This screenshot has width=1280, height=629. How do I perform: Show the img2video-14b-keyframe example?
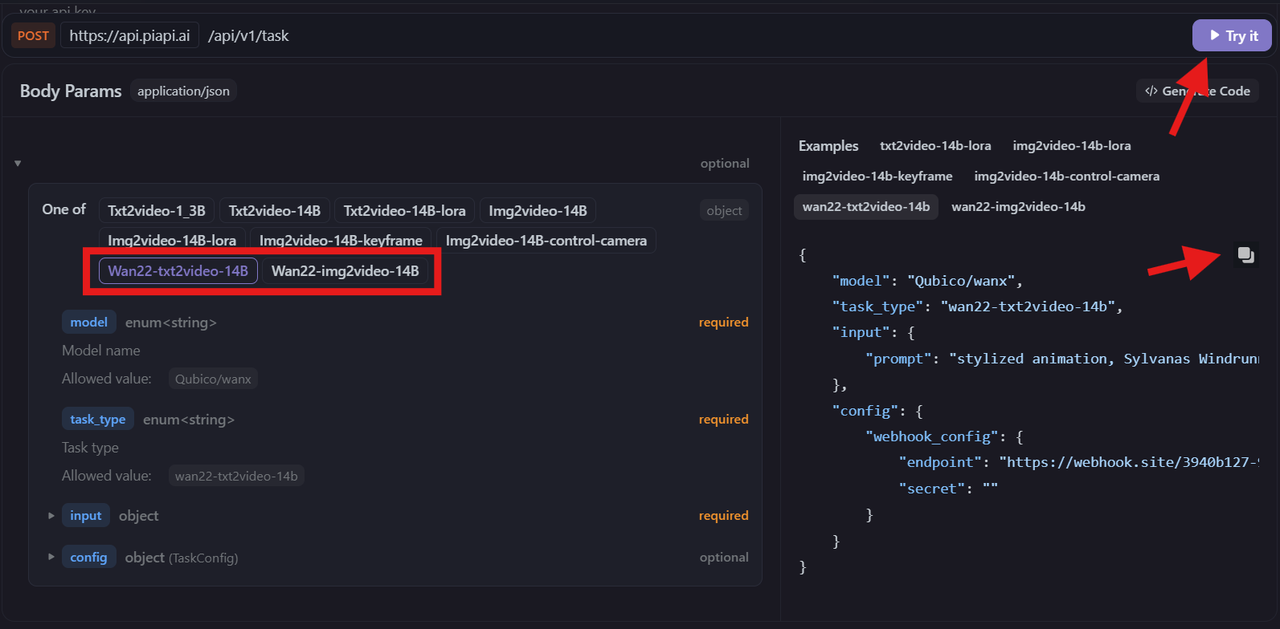pos(877,176)
